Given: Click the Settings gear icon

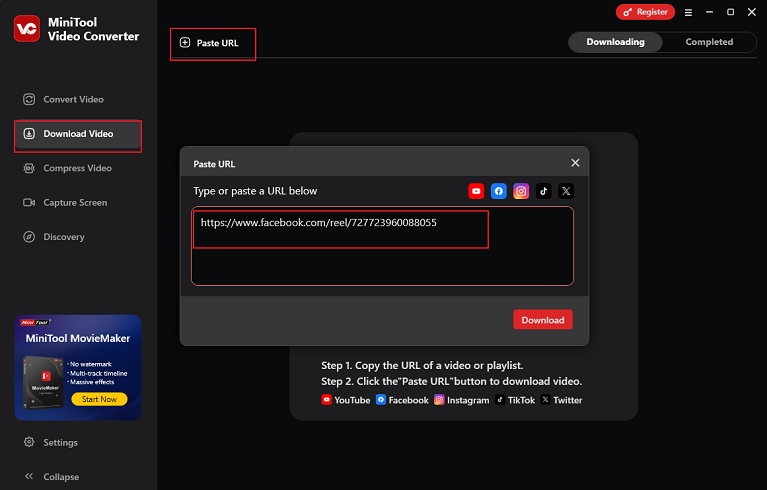Looking at the screenshot, I should (29, 442).
